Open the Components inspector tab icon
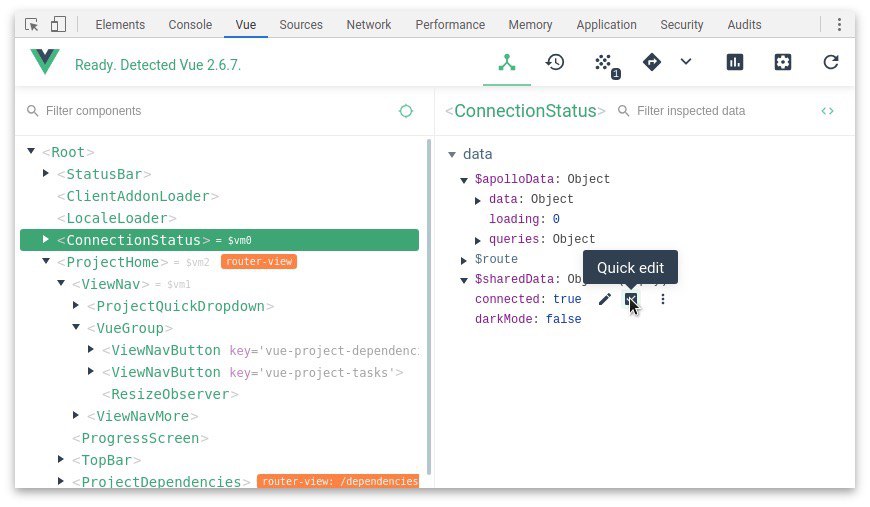 click(508, 63)
